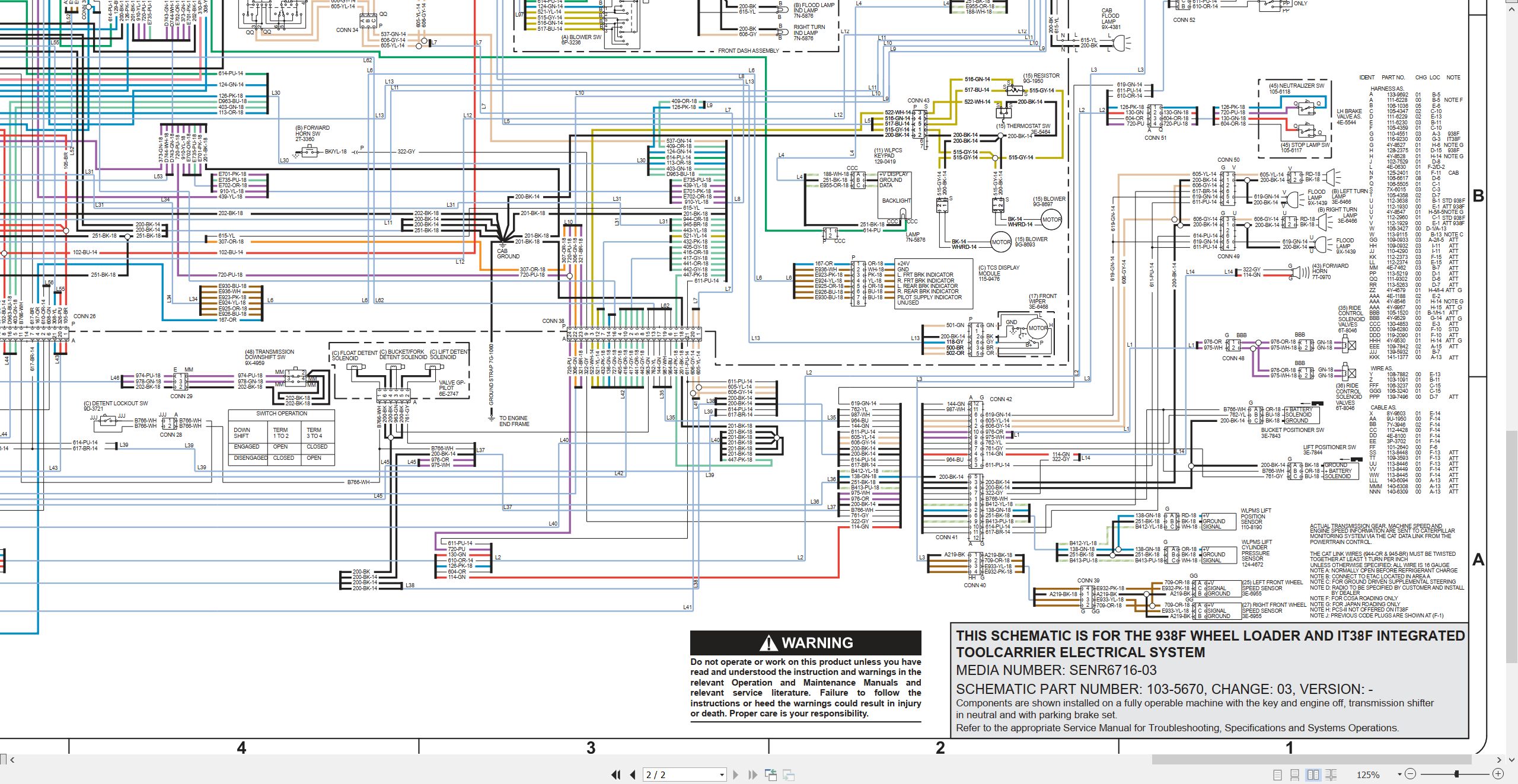Zoom in with the plus button
This screenshot has height=784, width=1518.
pos(1498,774)
